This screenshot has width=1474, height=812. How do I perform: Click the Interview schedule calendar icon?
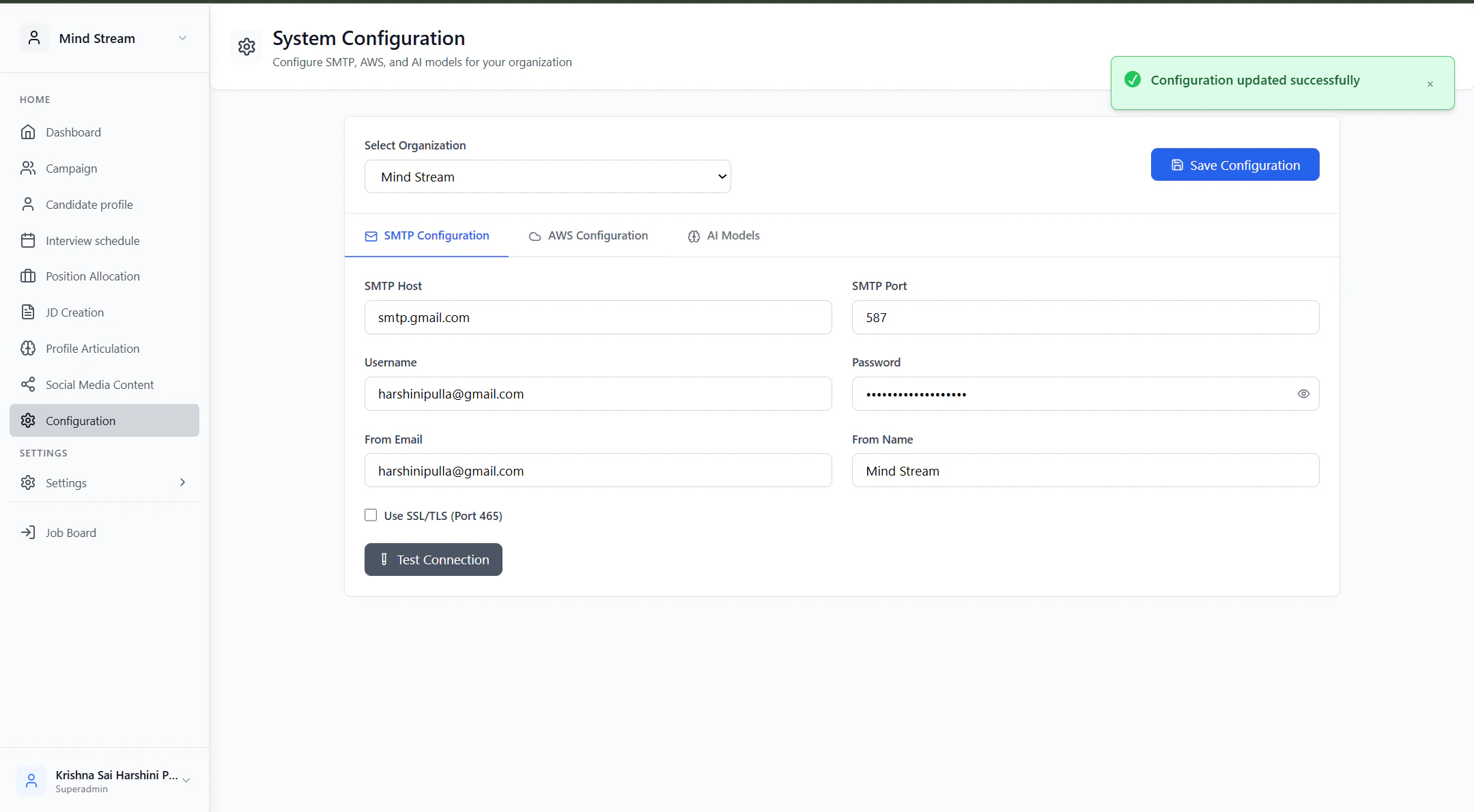click(x=28, y=241)
